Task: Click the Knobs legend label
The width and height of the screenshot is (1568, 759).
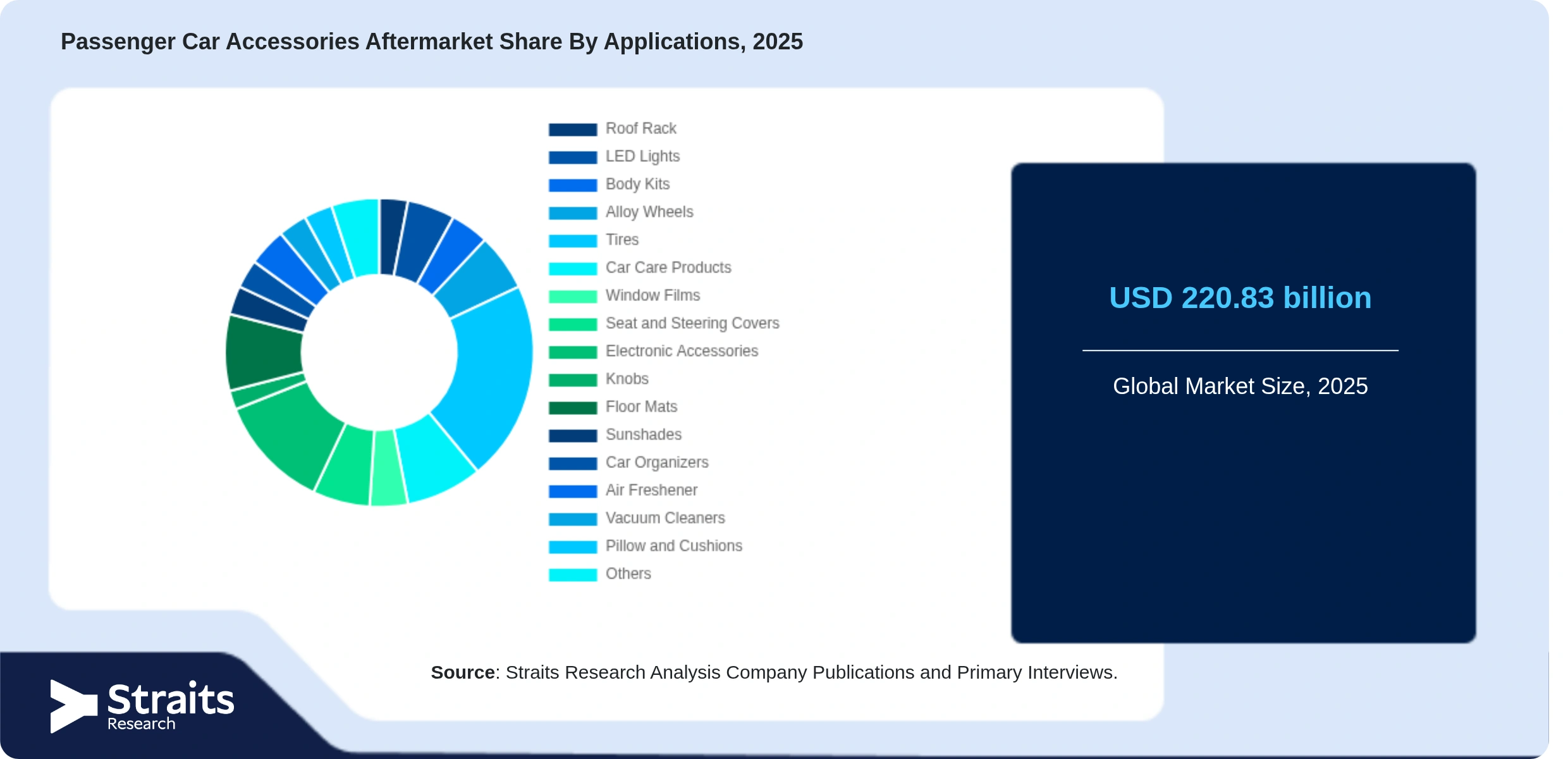Action: 627,379
